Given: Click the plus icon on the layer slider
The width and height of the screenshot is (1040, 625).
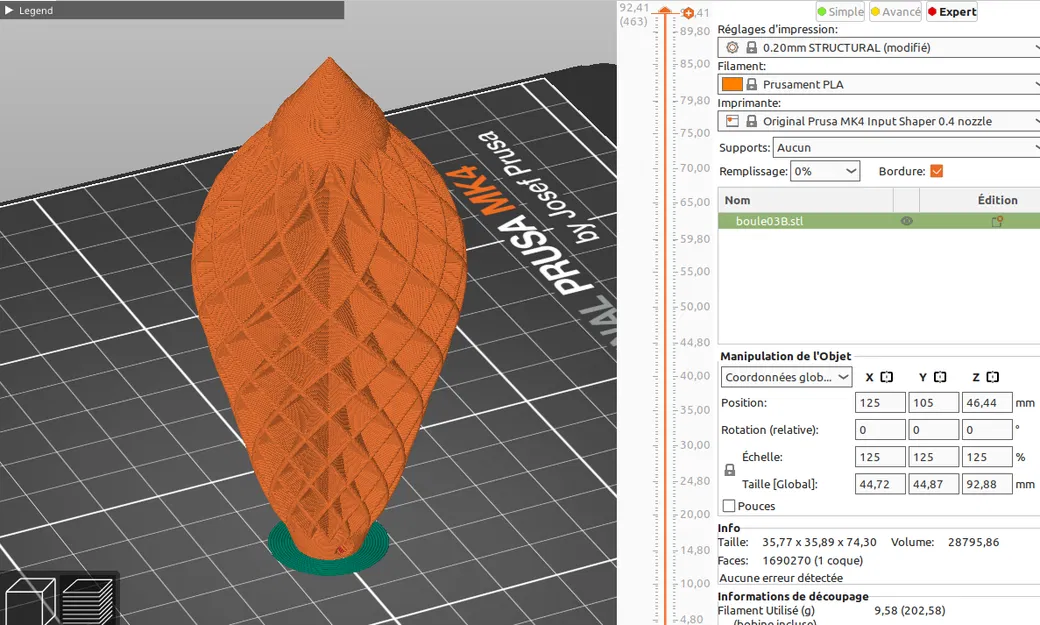Looking at the screenshot, I should tap(688, 13).
